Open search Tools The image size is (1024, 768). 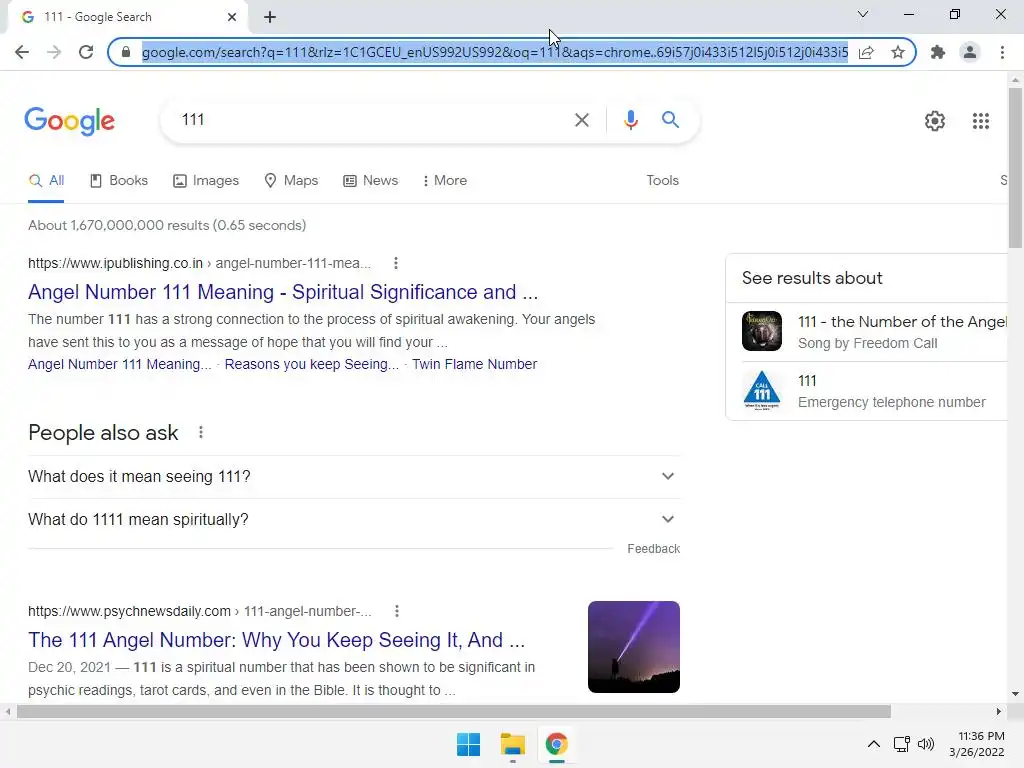[x=662, y=181]
